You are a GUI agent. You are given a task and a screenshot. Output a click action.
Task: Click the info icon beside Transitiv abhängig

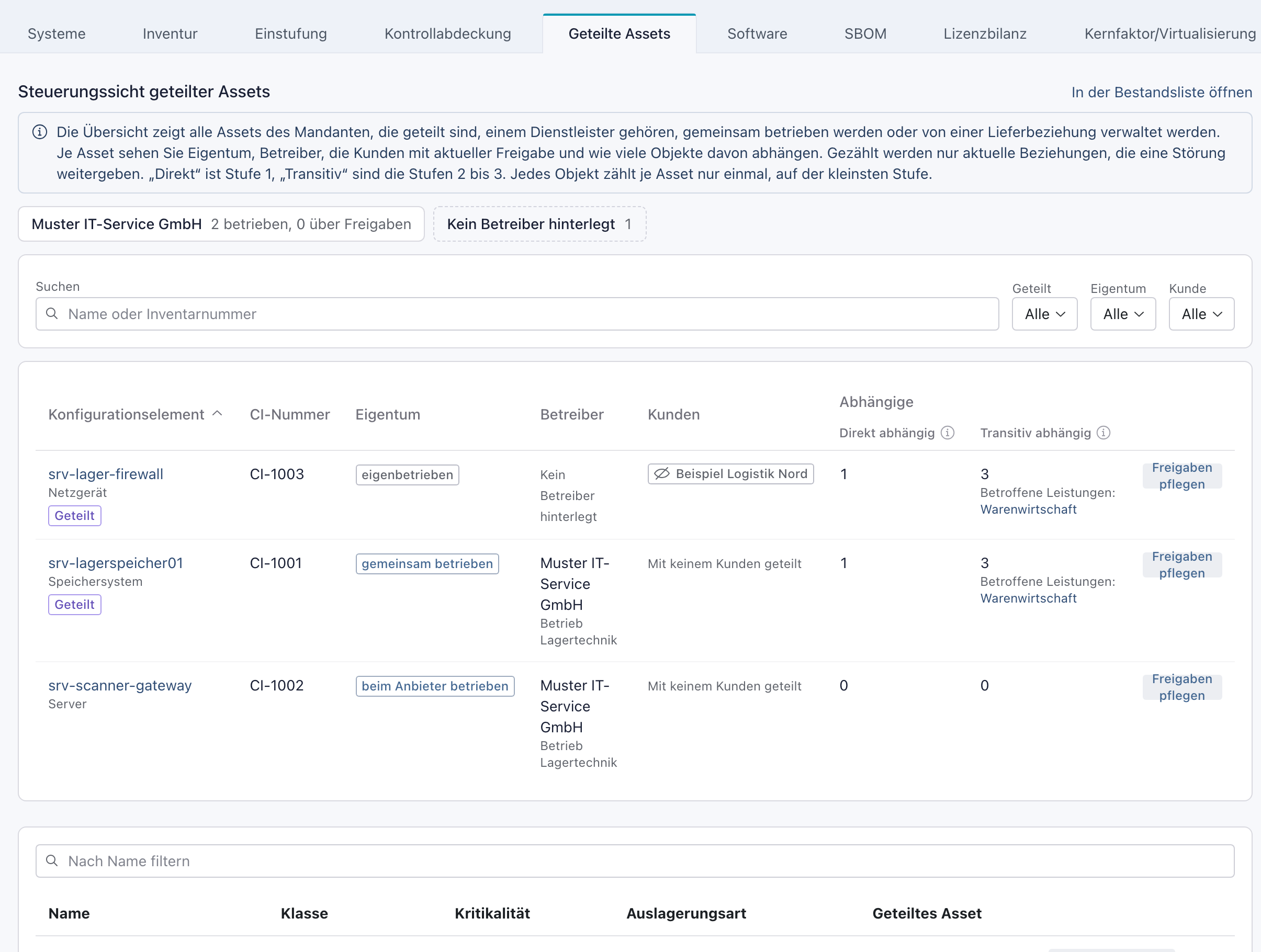[x=1104, y=433]
